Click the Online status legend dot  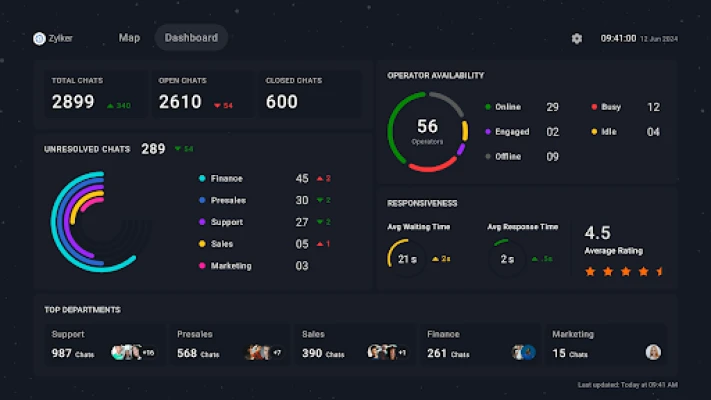click(x=488, y=107)
